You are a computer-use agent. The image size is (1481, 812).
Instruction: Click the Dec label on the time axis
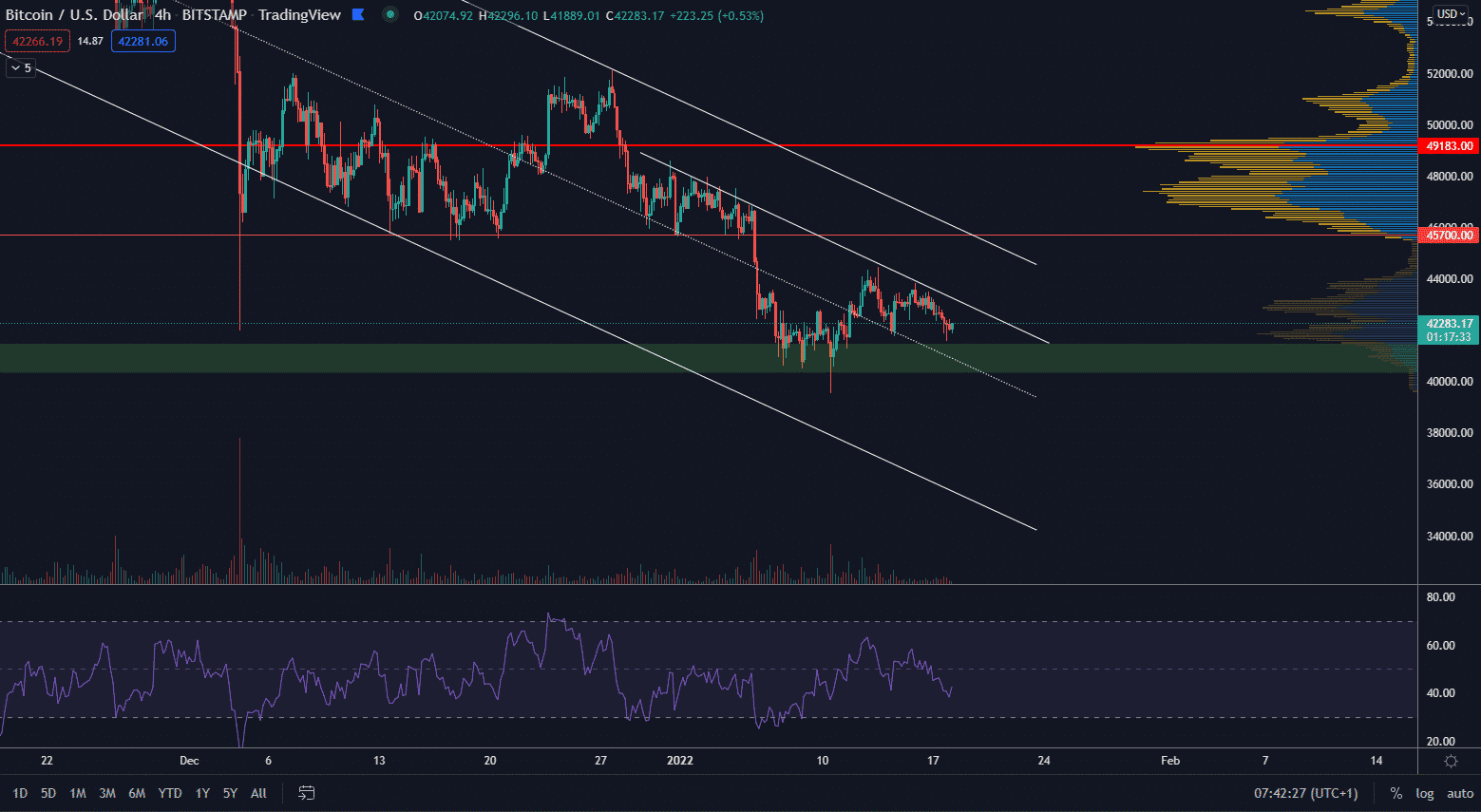click(x=189, y=761)
